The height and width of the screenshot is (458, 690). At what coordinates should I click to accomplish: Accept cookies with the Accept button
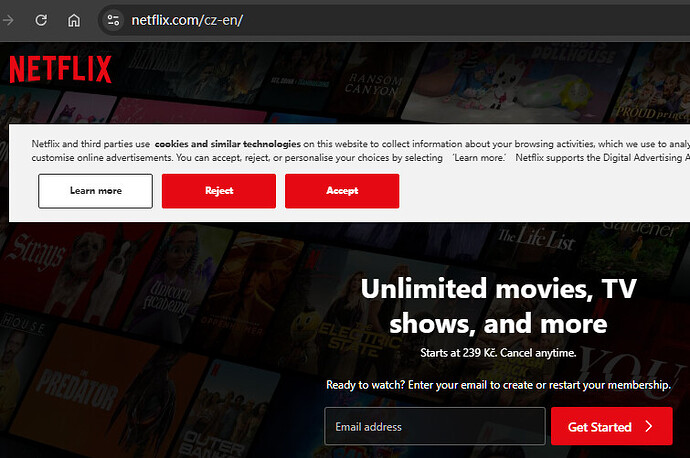(341, 190)
